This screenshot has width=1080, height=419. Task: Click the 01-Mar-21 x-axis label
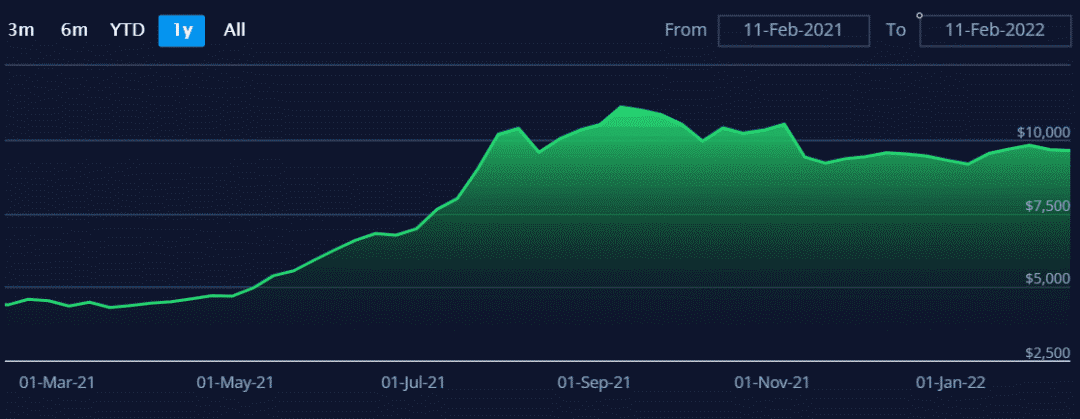click(57, 383)
